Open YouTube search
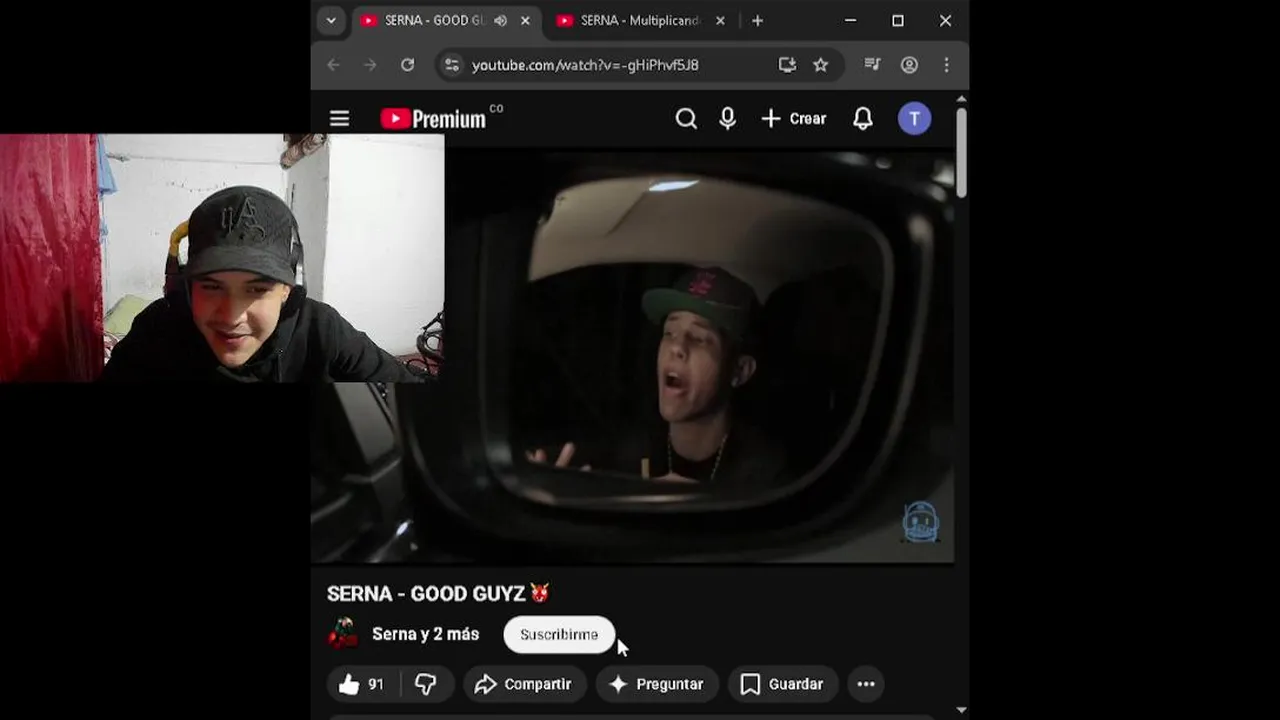The image size is (1280, 720). [686, 119]
